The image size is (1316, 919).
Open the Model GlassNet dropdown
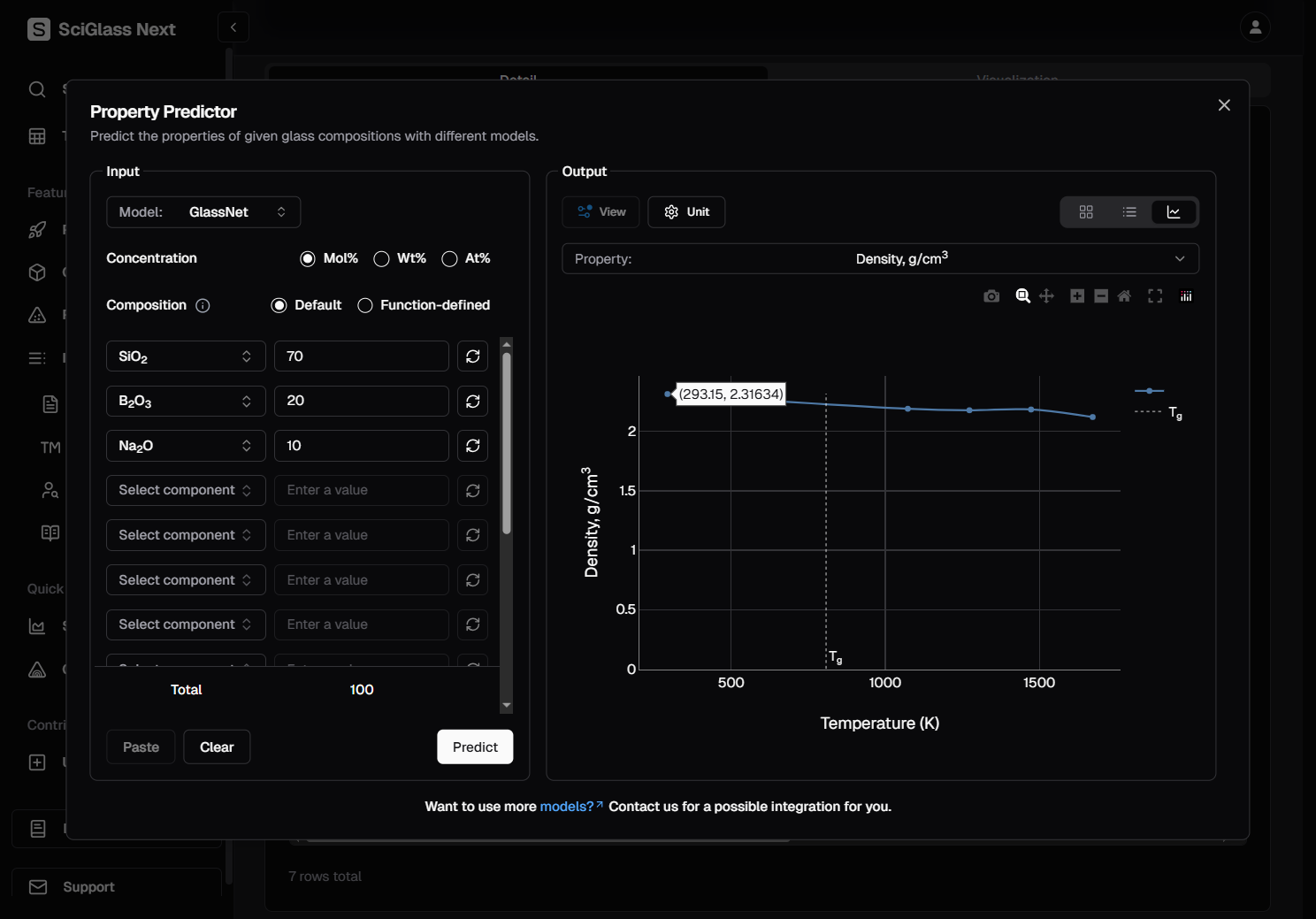tap(203, 212)
